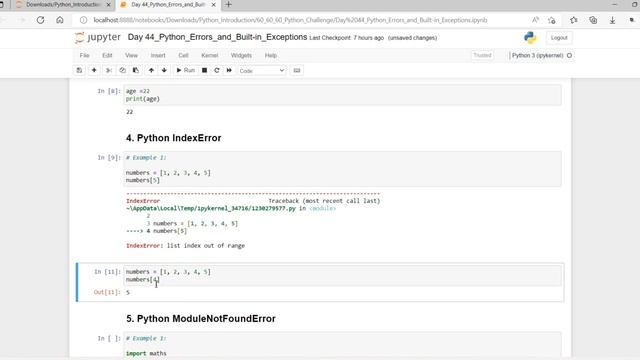Open the browser downloads icon

point(612,20)
